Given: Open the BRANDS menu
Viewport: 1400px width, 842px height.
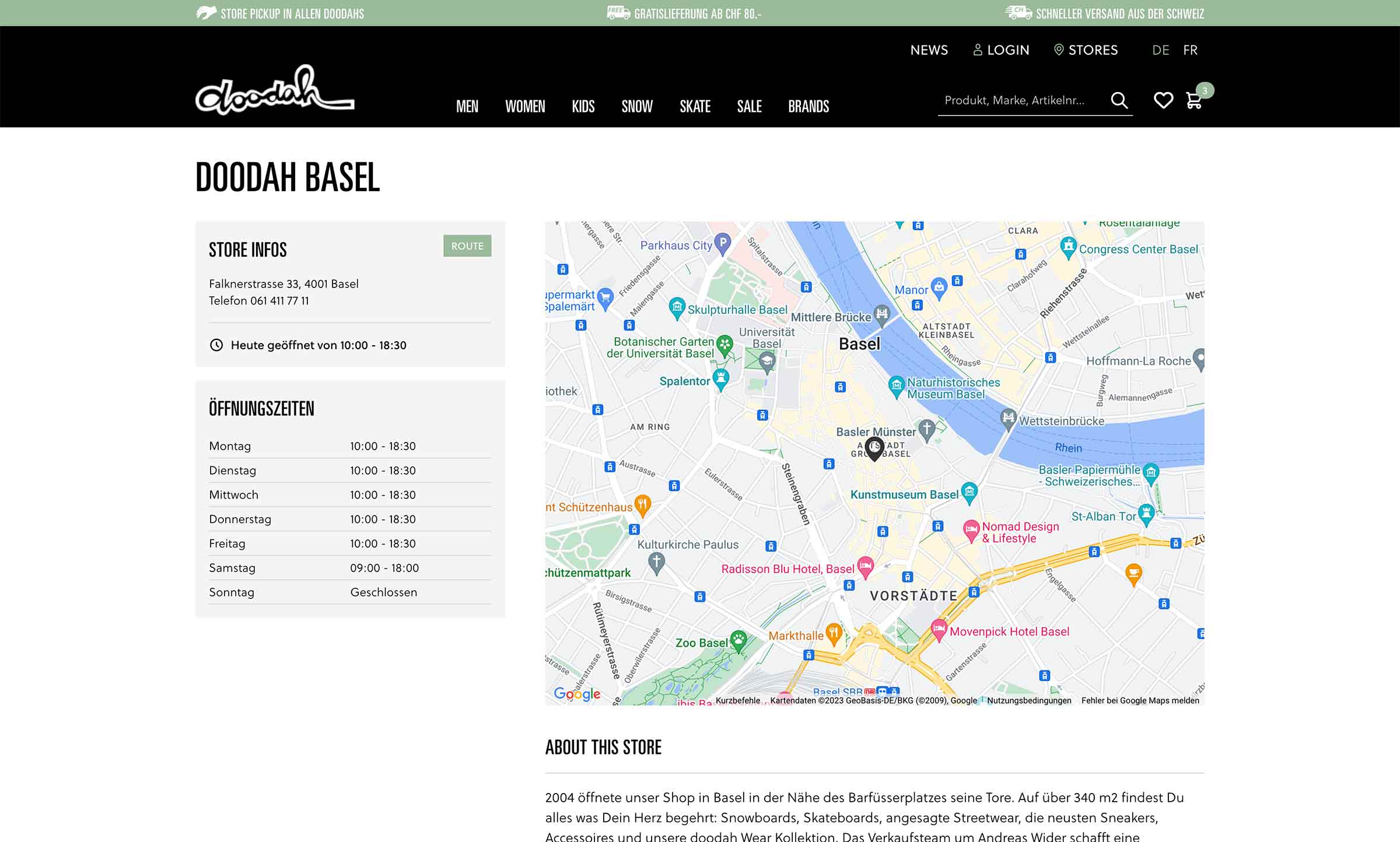Looking at the screenshot, I should [808, 106].
